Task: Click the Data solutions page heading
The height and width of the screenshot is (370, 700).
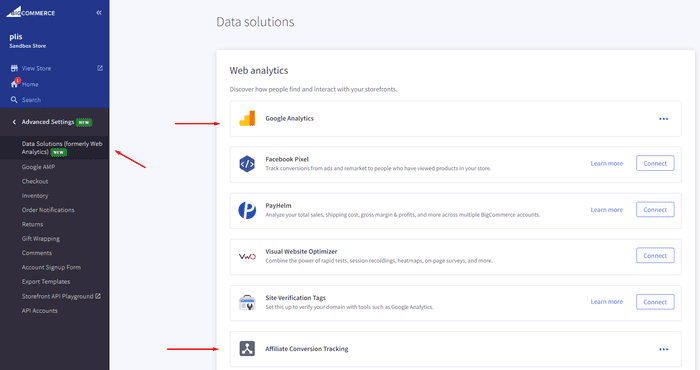Action: point(255,22)
